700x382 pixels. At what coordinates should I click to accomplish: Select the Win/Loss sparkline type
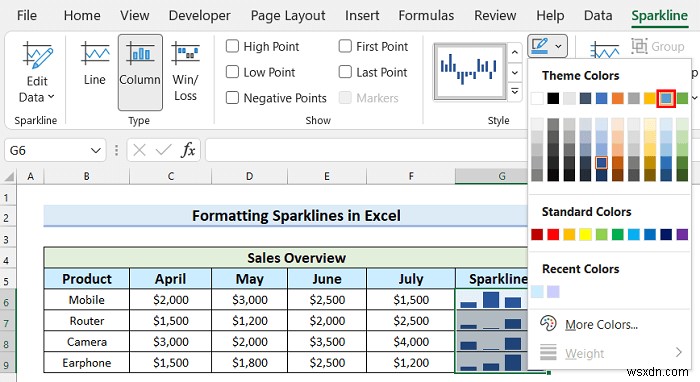[x=185, y=71]
